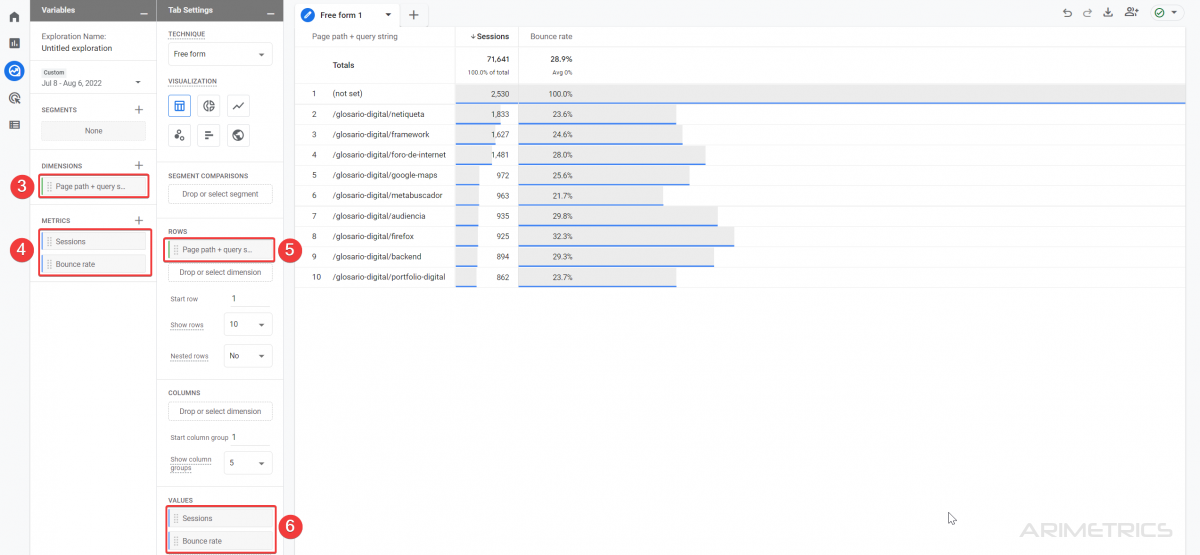Click the None segments placeholder
1200x555 pixels.
[x=93, y=131]
